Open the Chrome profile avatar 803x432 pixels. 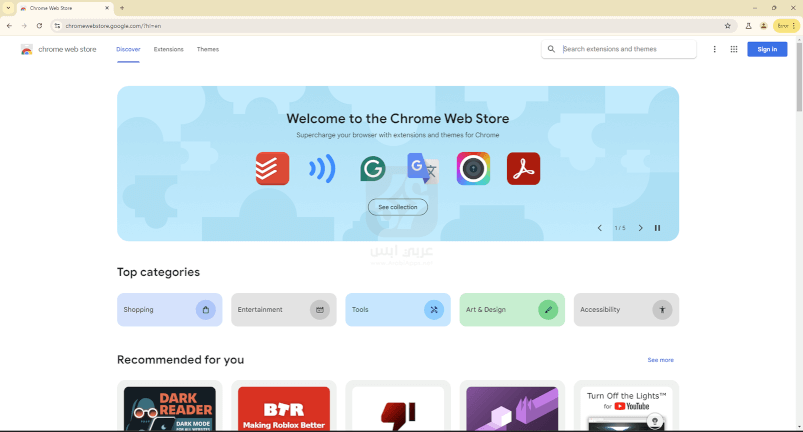tap(764, 26)
